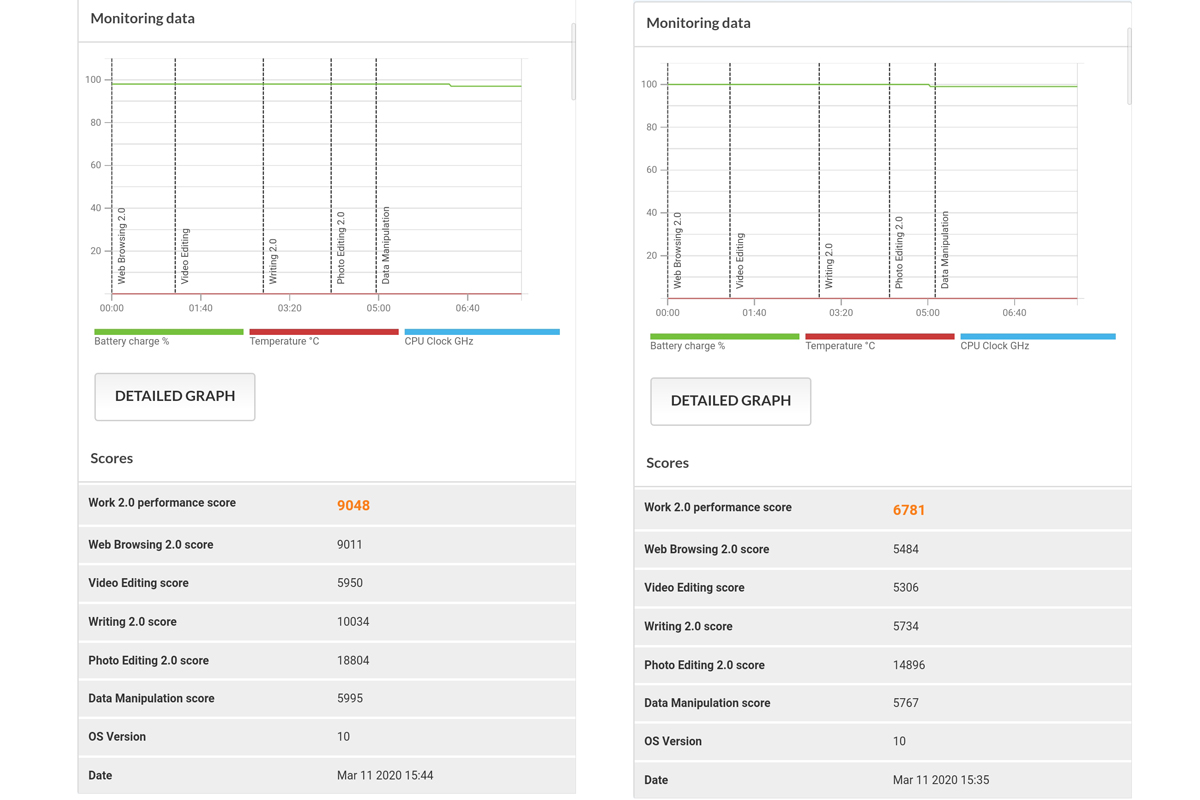
Task: Select Web Browsing 2.0 score row showing 5484
Action: 881,550
